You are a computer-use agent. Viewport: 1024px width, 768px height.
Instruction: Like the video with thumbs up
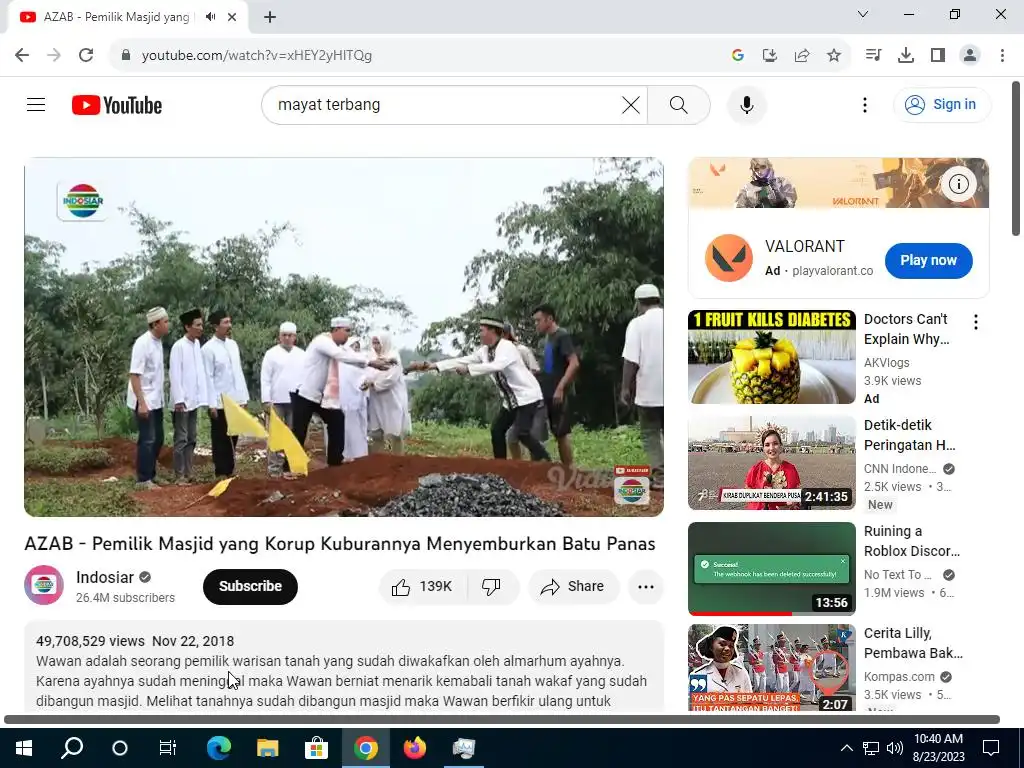coord(423,586)
